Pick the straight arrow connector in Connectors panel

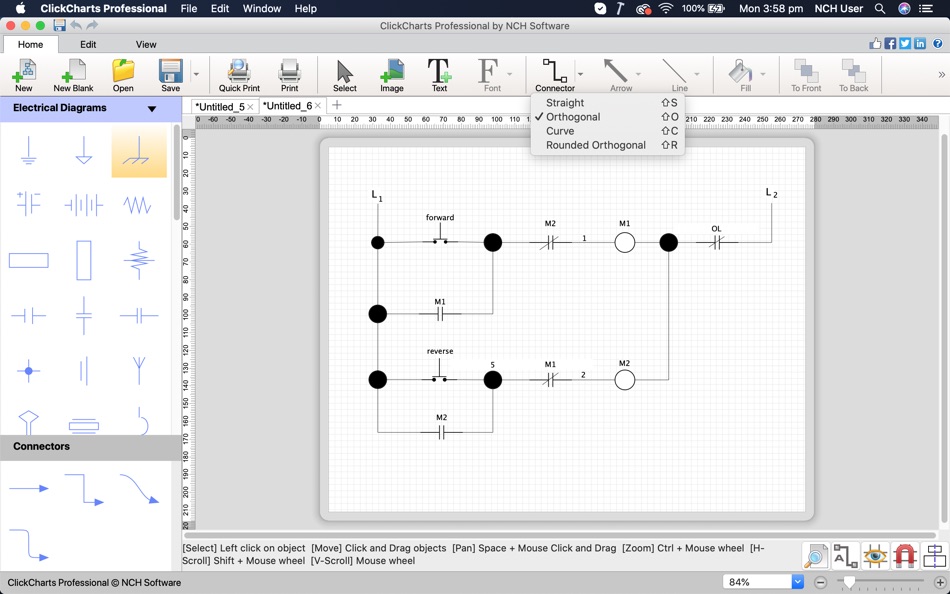click(x=28, y=488)
